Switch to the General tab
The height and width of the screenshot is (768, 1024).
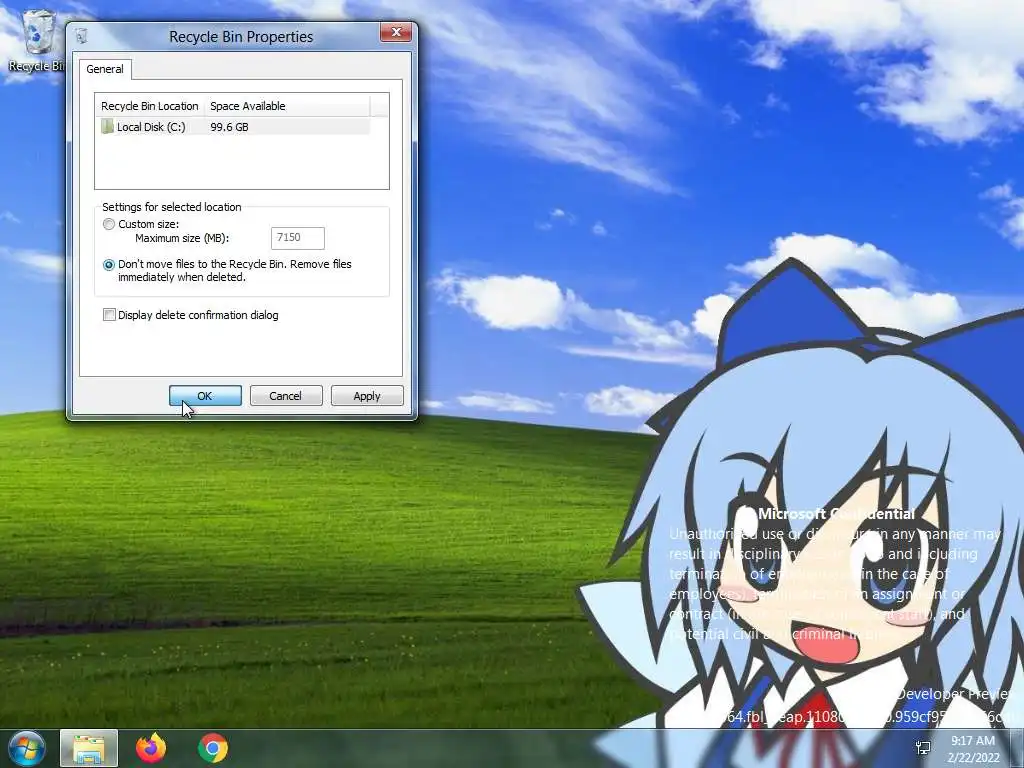point(104,69)
